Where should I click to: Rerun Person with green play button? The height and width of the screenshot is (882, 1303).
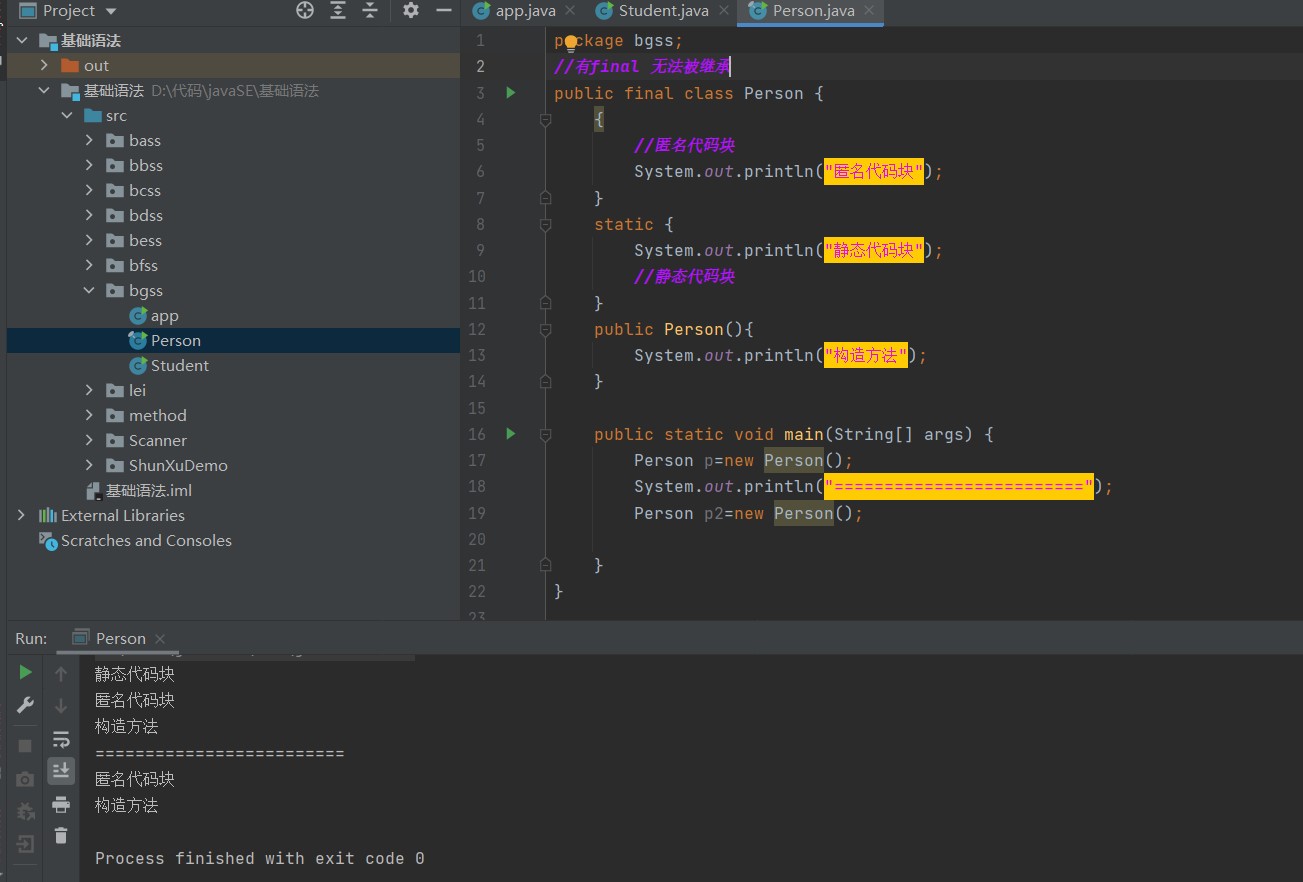(26, 672)
